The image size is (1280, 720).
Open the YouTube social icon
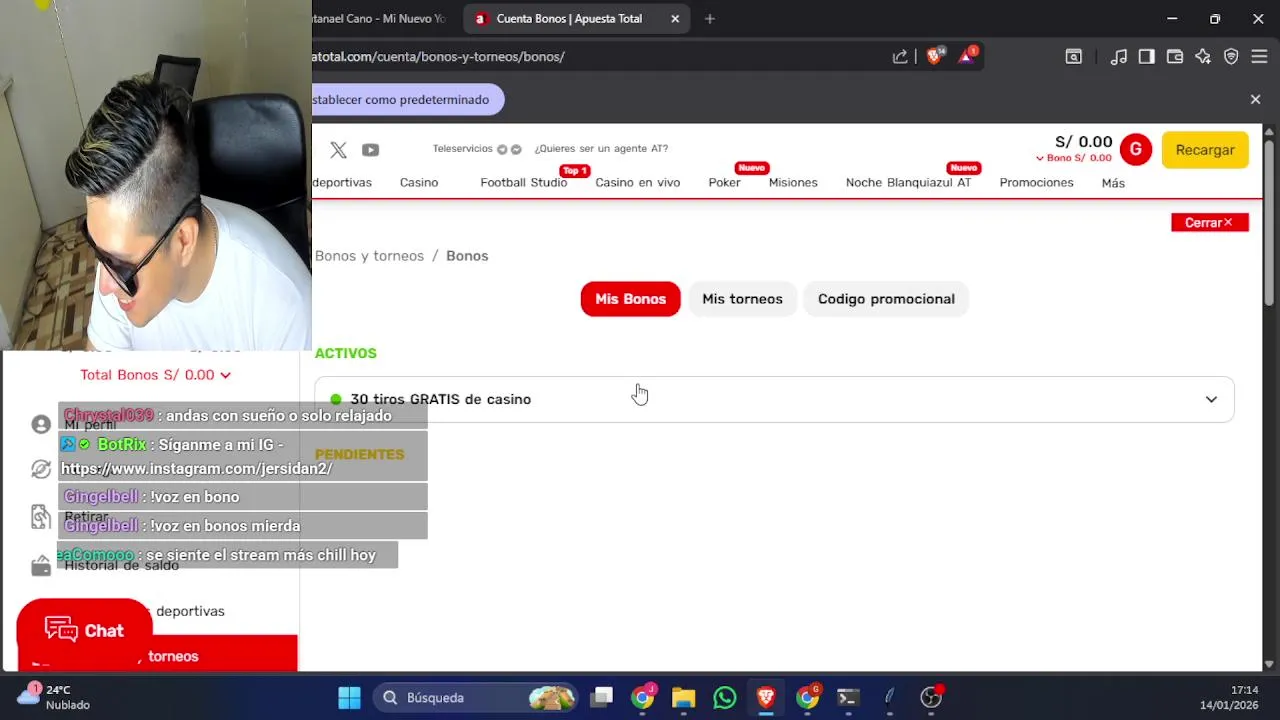coord(370,150)
